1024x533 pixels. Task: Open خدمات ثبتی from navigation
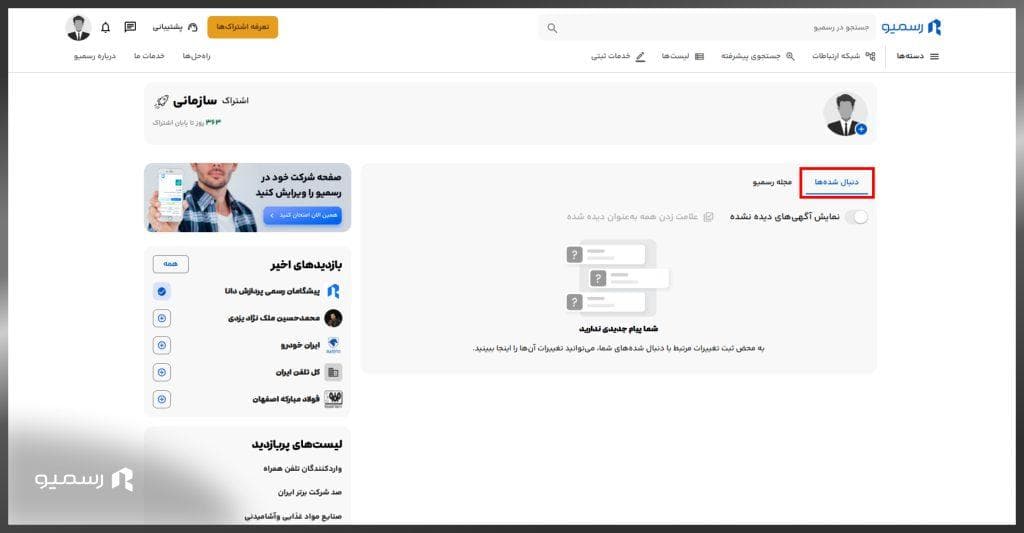tap(618, 56)
